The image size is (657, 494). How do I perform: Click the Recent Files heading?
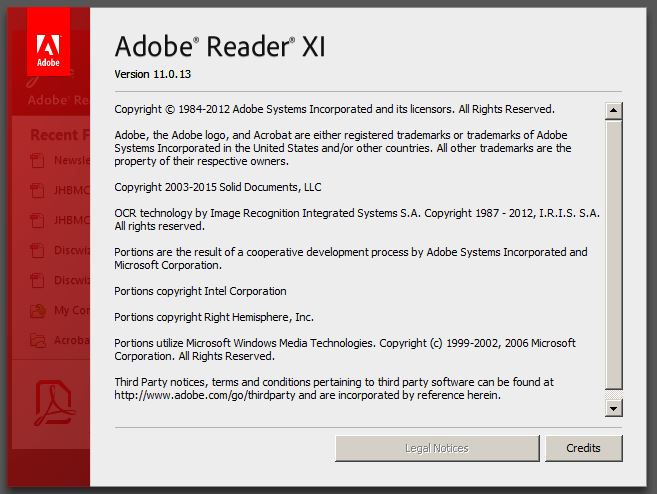coord(60,135)
